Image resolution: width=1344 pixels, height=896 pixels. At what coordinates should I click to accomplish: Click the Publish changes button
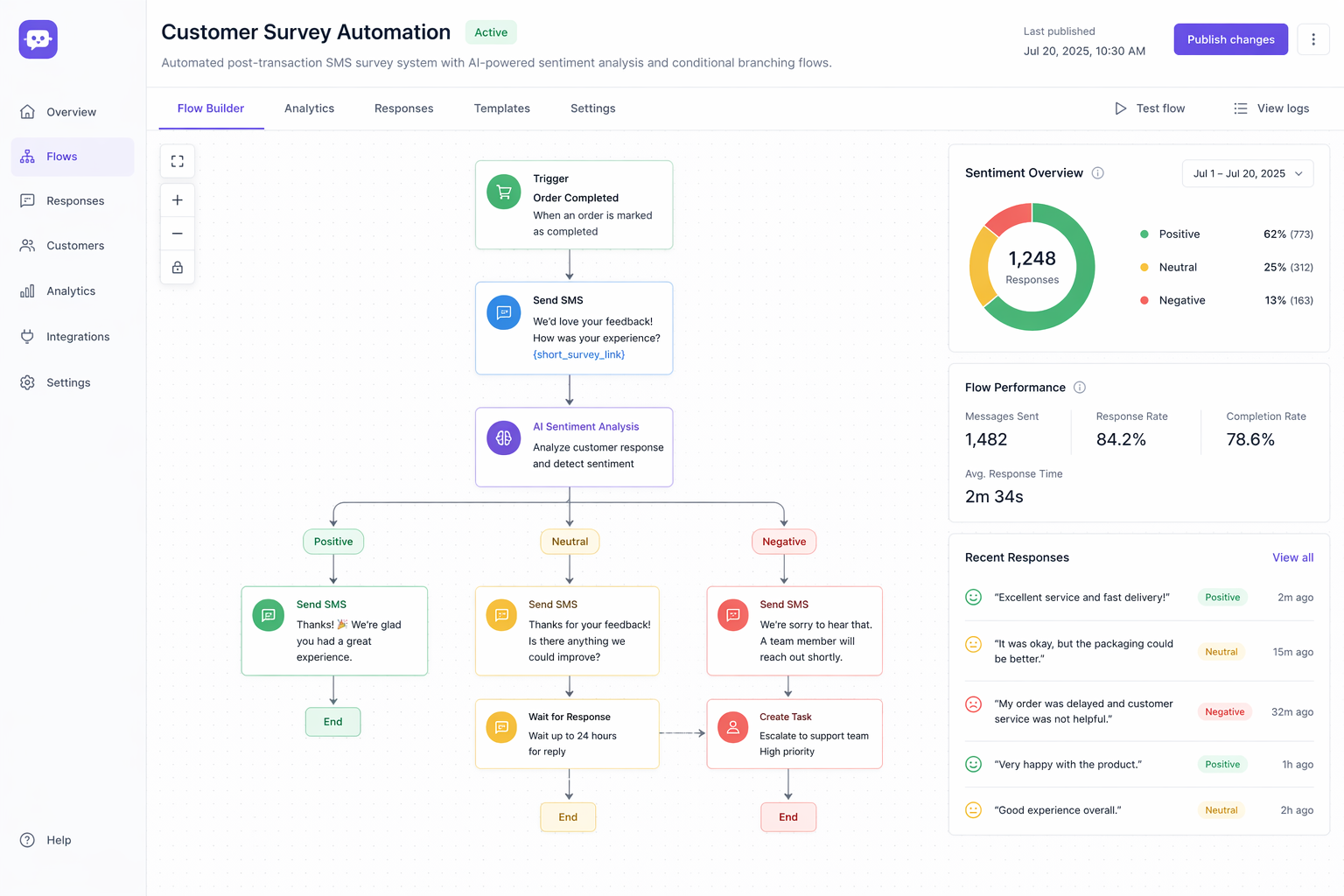(x=1230, y=38)
